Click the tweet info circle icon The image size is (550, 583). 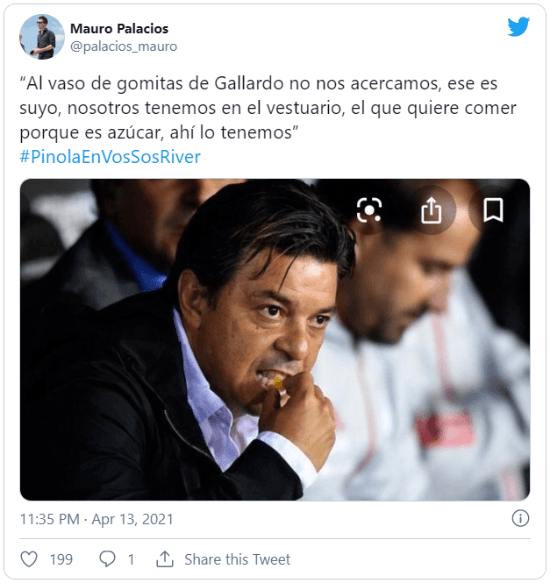coord(520,518)
